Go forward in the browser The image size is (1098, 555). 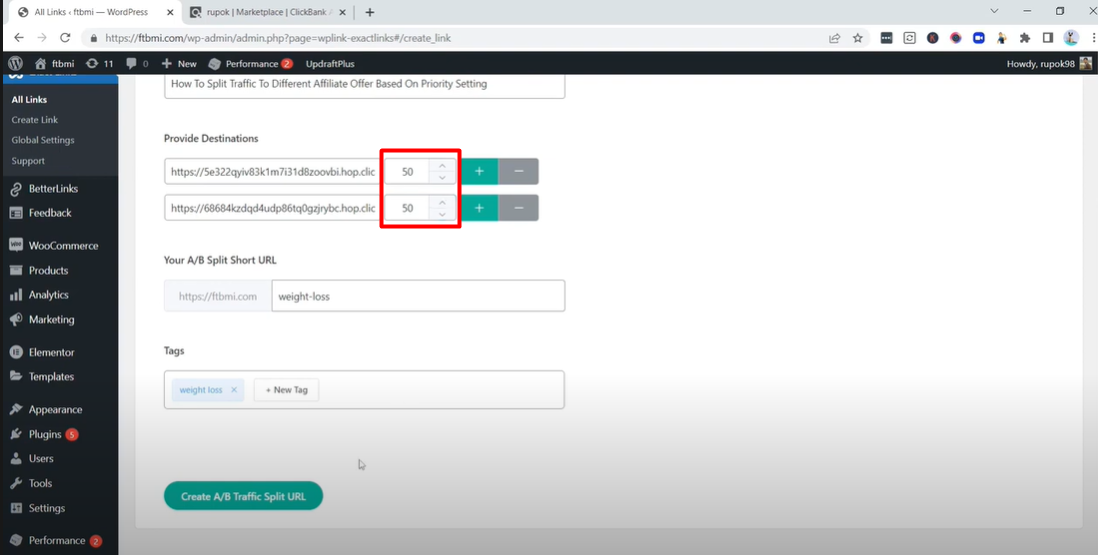click(42, 38)
